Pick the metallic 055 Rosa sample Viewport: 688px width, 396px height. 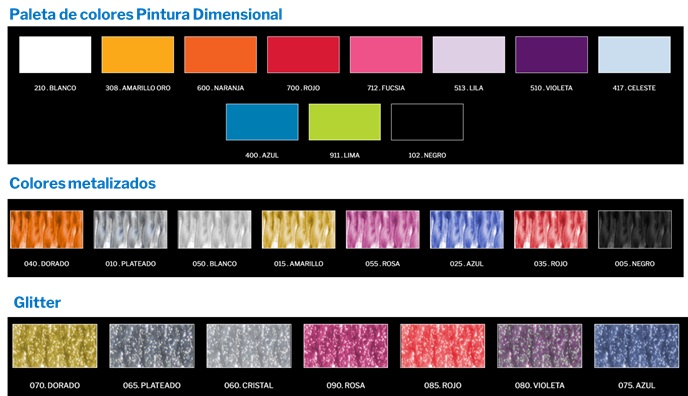pyautogui.click(x=383, y=229)
